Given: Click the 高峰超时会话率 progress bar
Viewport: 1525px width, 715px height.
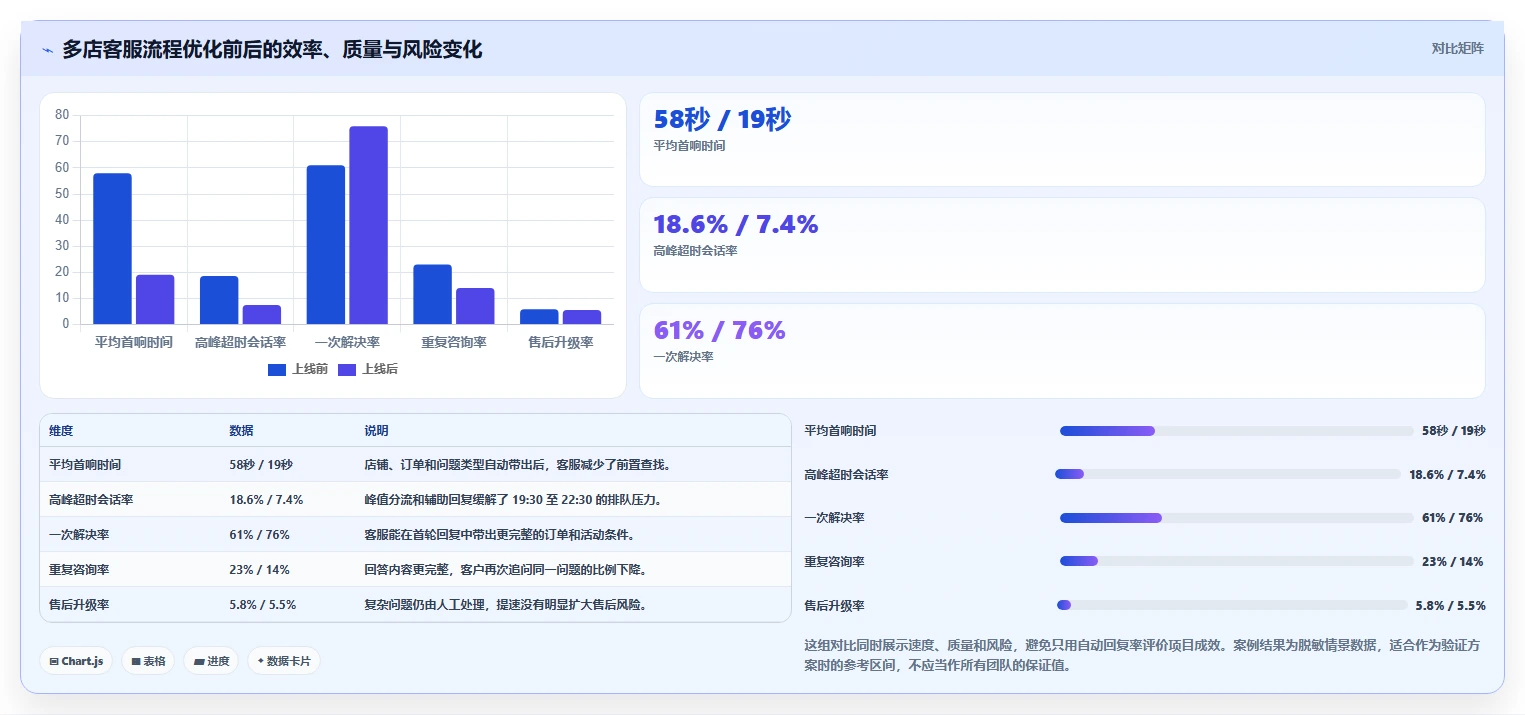Looking at the screenshot, I should pyautogui.click(x=1228, y=474).
